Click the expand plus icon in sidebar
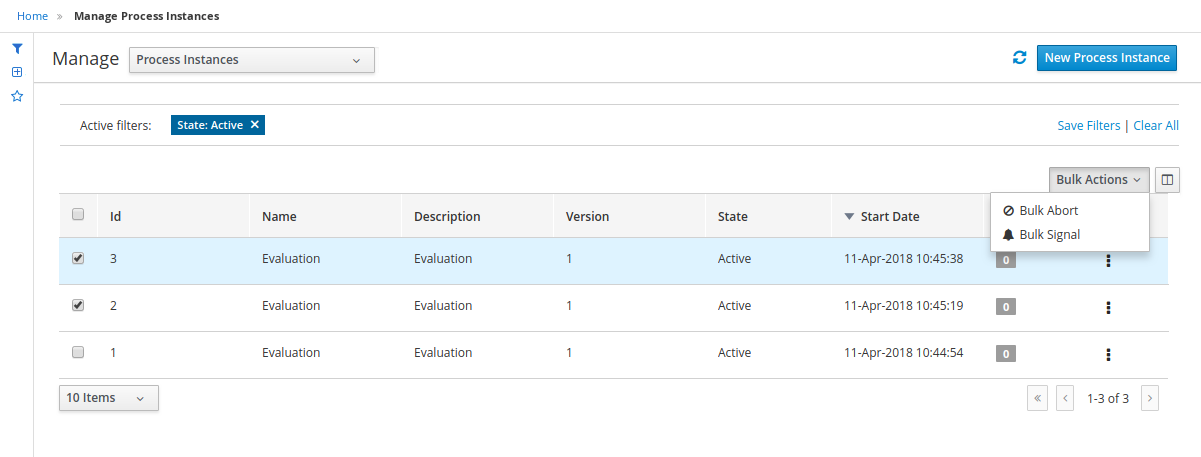 pyautogui.click(x=17, y=72)
